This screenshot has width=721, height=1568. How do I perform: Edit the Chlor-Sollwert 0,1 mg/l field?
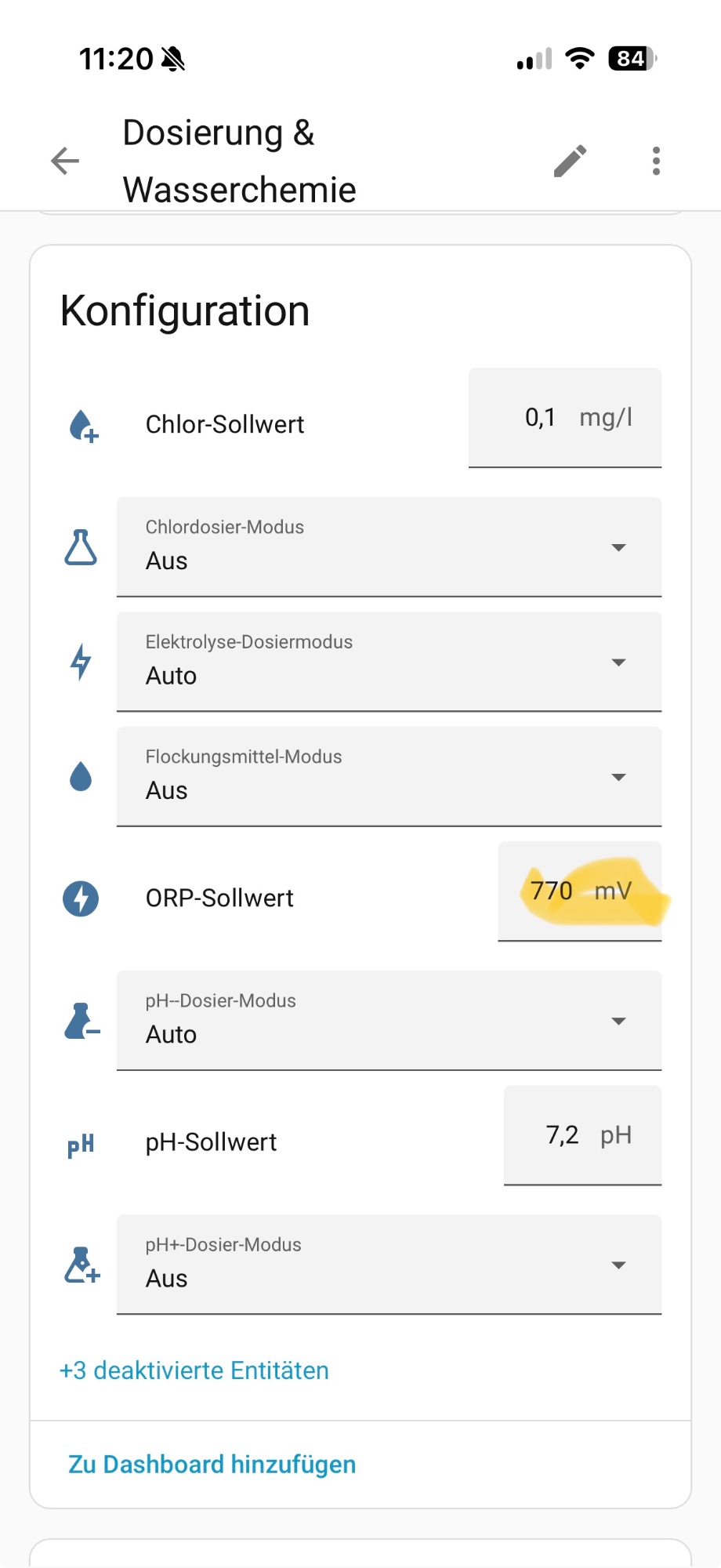565,418
